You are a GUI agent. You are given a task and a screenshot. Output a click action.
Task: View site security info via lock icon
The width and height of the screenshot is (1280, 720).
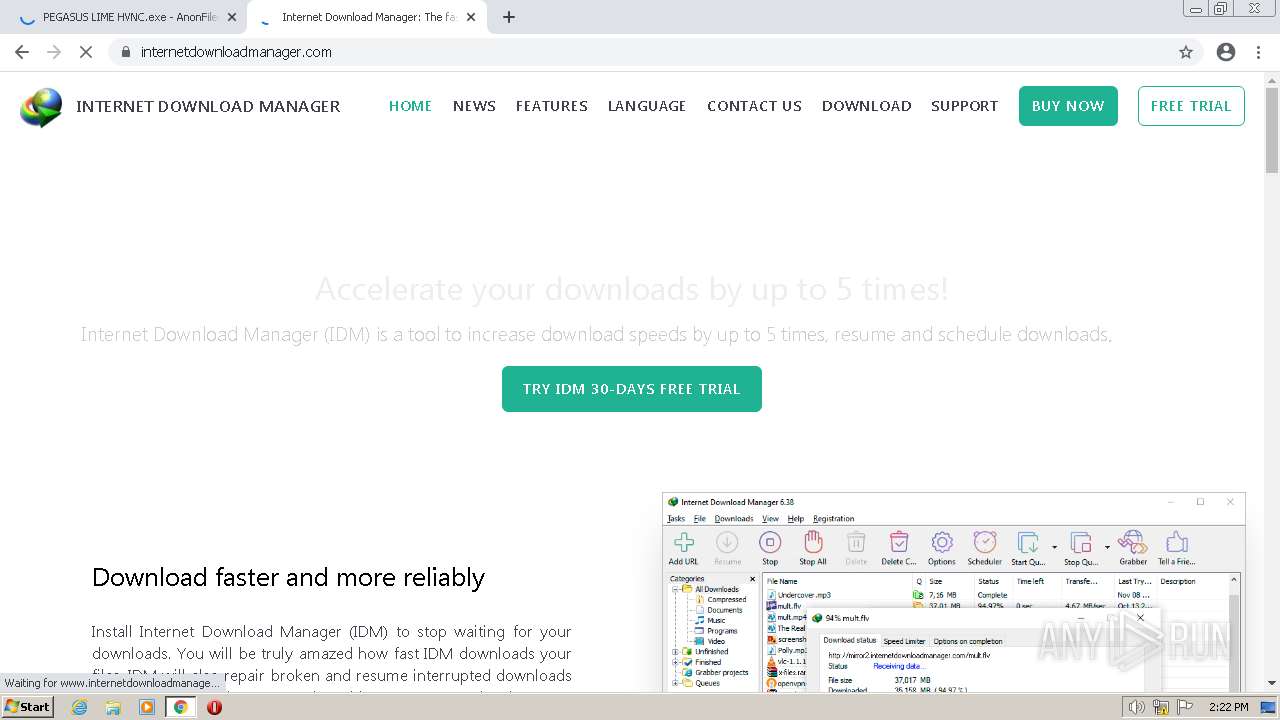pyautogui.click(x=126, y=52)
